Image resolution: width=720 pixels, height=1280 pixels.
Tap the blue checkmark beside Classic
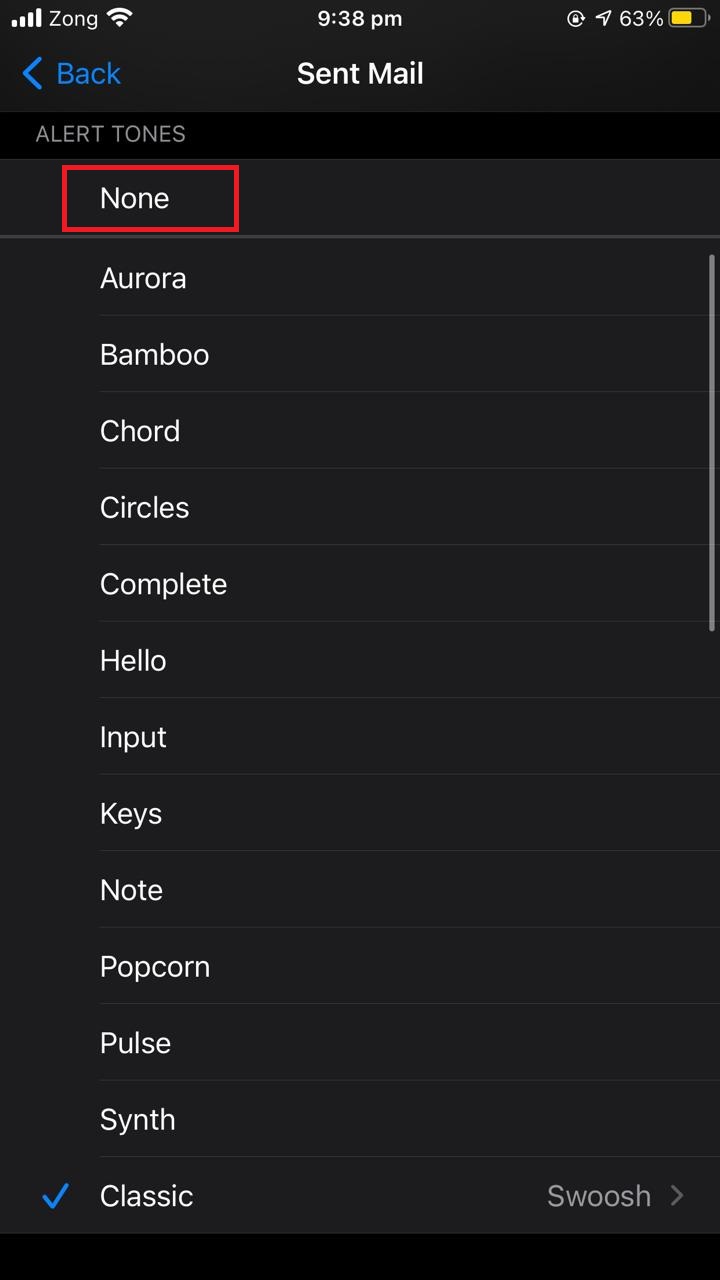56,1195
